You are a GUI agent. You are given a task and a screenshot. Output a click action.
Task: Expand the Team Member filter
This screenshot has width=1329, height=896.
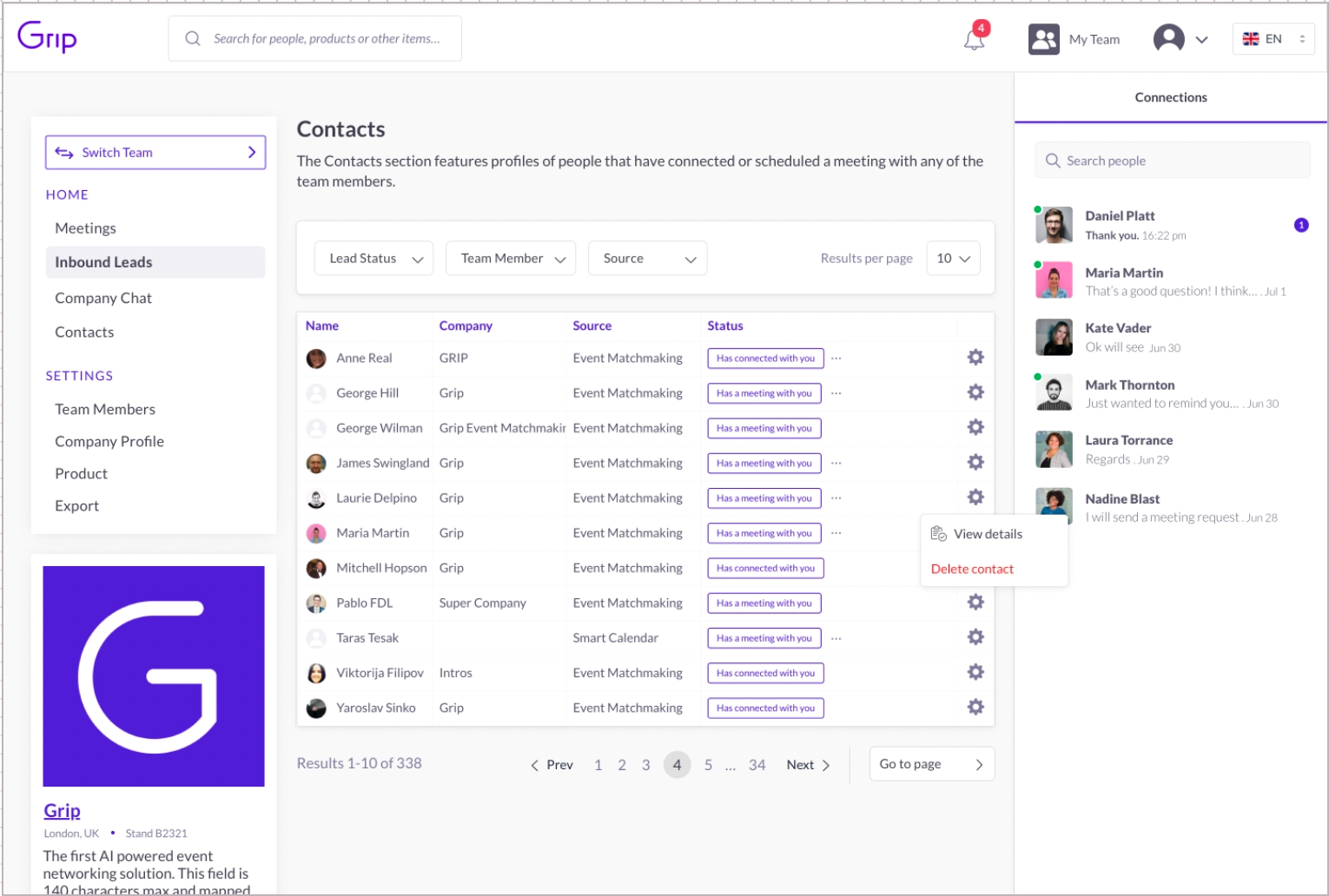(511, 258)
